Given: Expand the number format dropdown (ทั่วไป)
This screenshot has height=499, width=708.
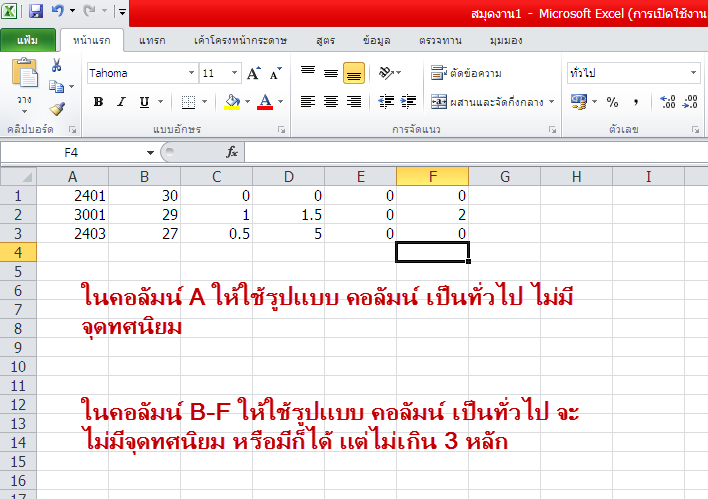Looking at the screenshot, I should point(693,74).
